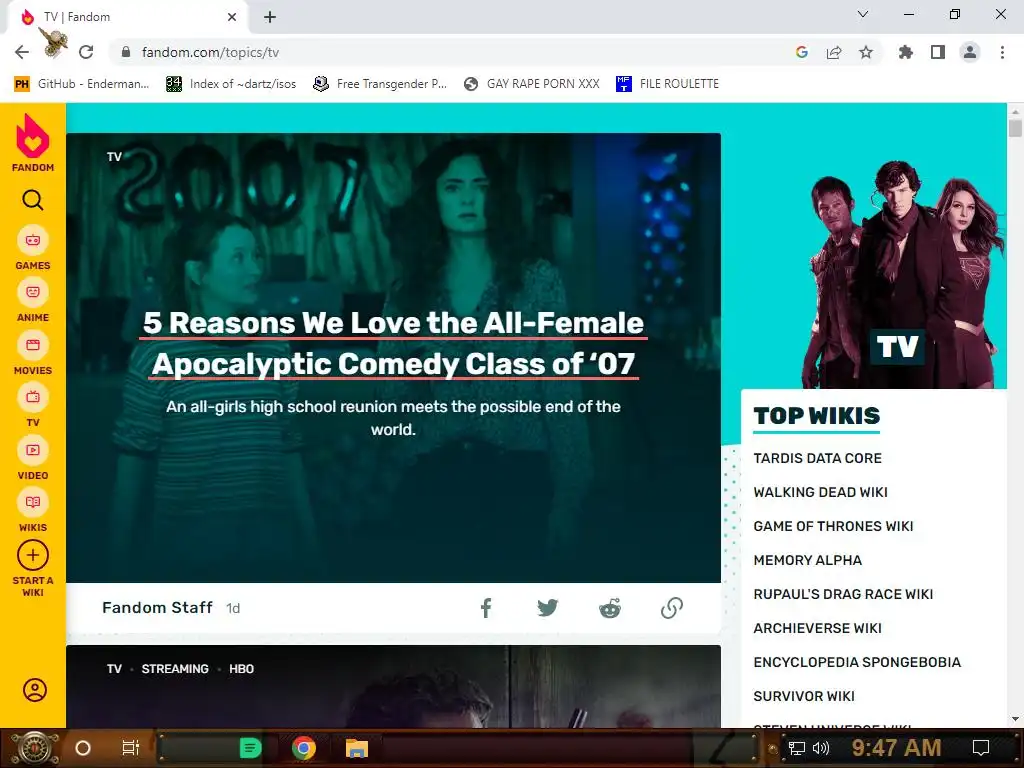Open the Index of ~dartz/isos bookmark
This screenshot has height=768, width=1024.
[231, 84]
